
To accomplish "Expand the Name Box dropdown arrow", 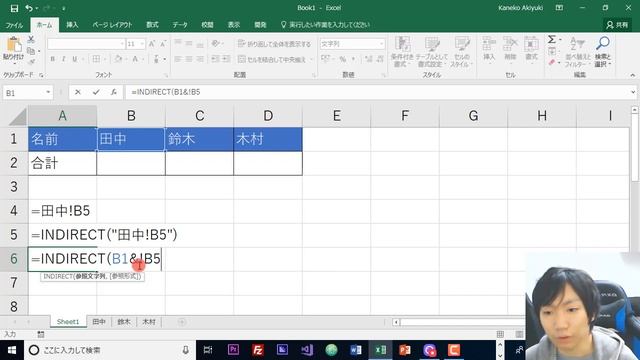I will pos(48,92).
